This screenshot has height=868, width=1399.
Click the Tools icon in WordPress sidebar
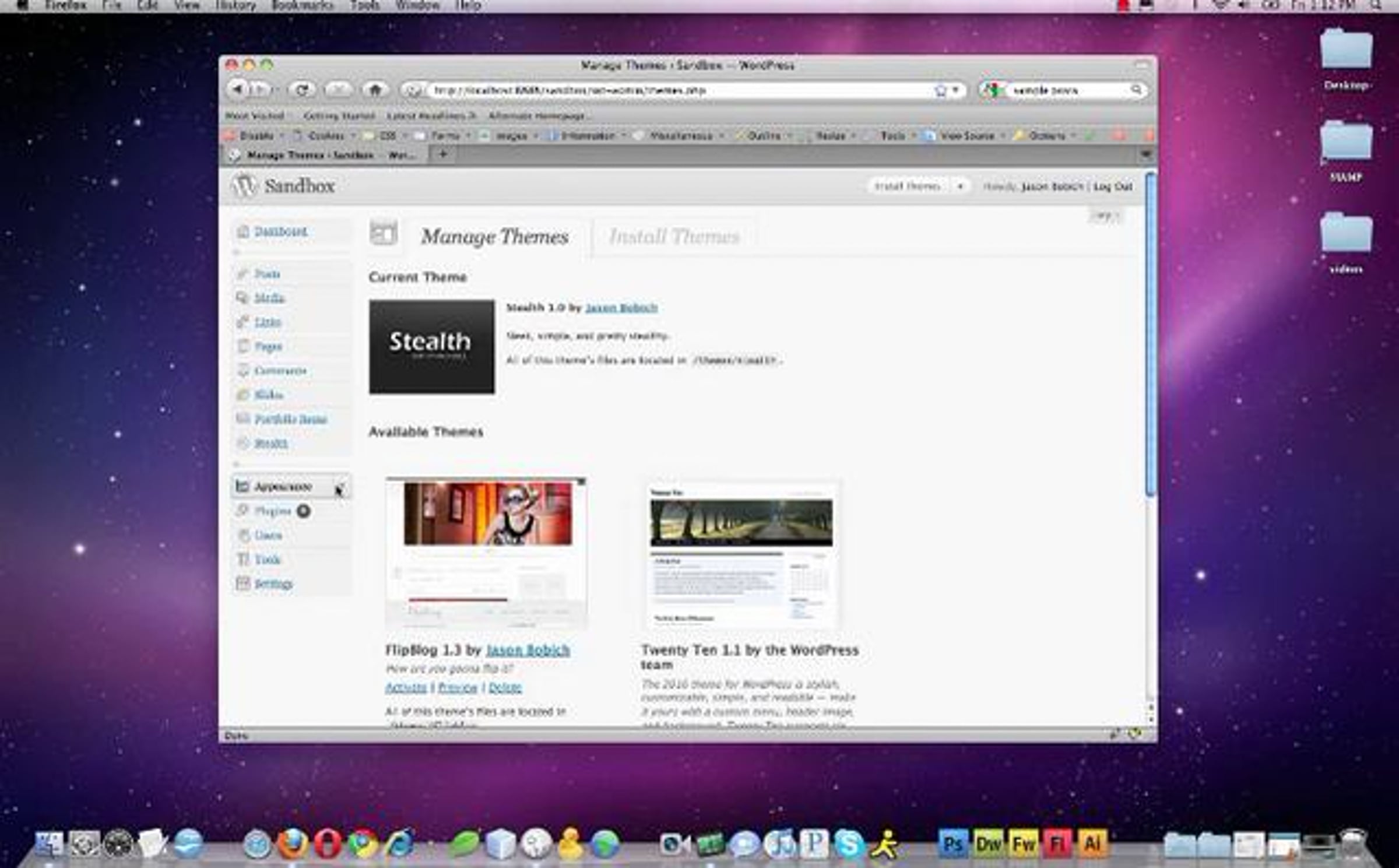click(242, 560)
